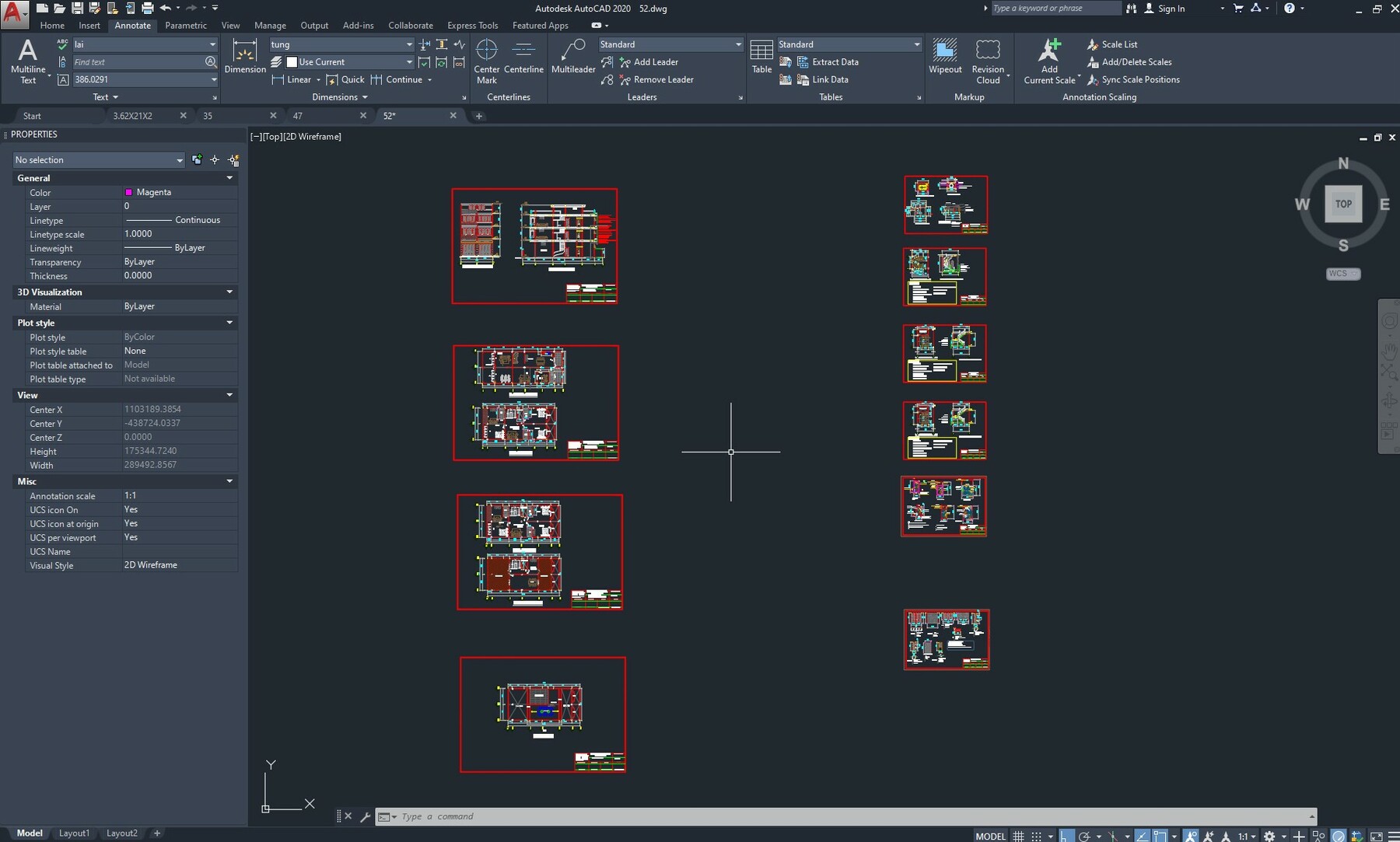This screenshot has width=1400, height=842.
Task: Open the Revision Cloud tool
Action: point(989,58)
